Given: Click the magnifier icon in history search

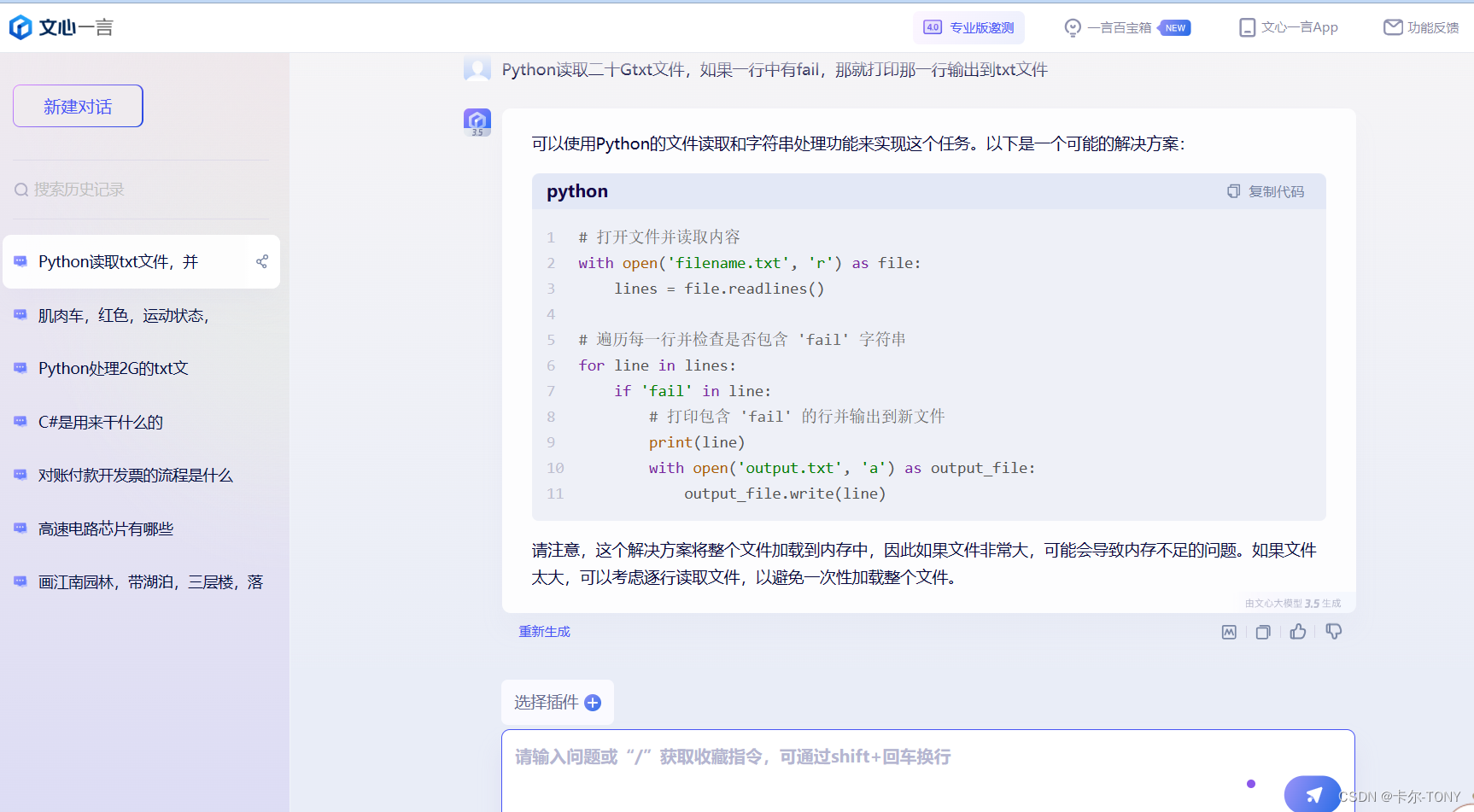Looking at the screenshot, I should pyautogui.click(x=21, y=190).
